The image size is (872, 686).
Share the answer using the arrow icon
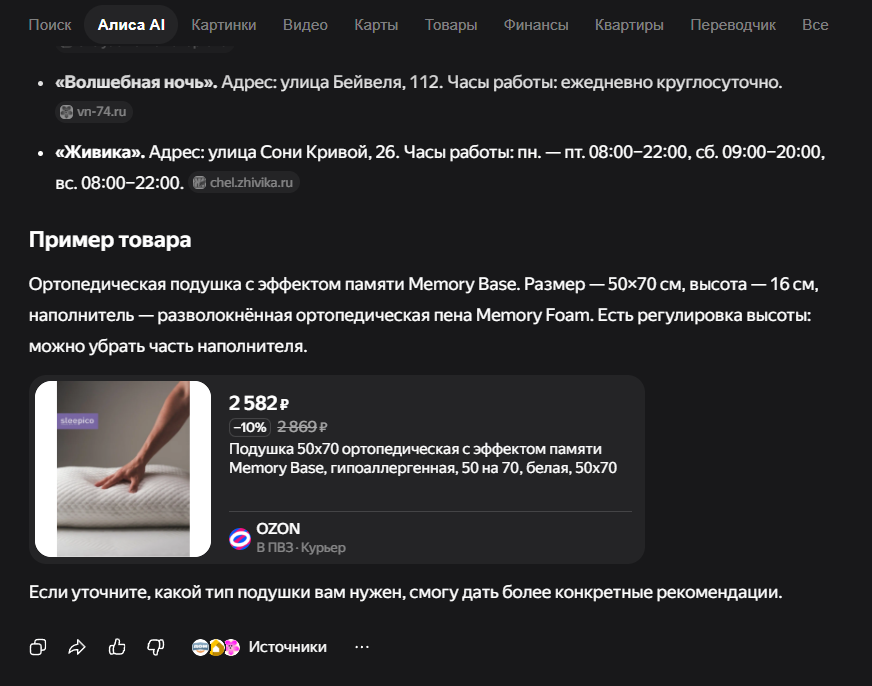click(x=77, y=647)
